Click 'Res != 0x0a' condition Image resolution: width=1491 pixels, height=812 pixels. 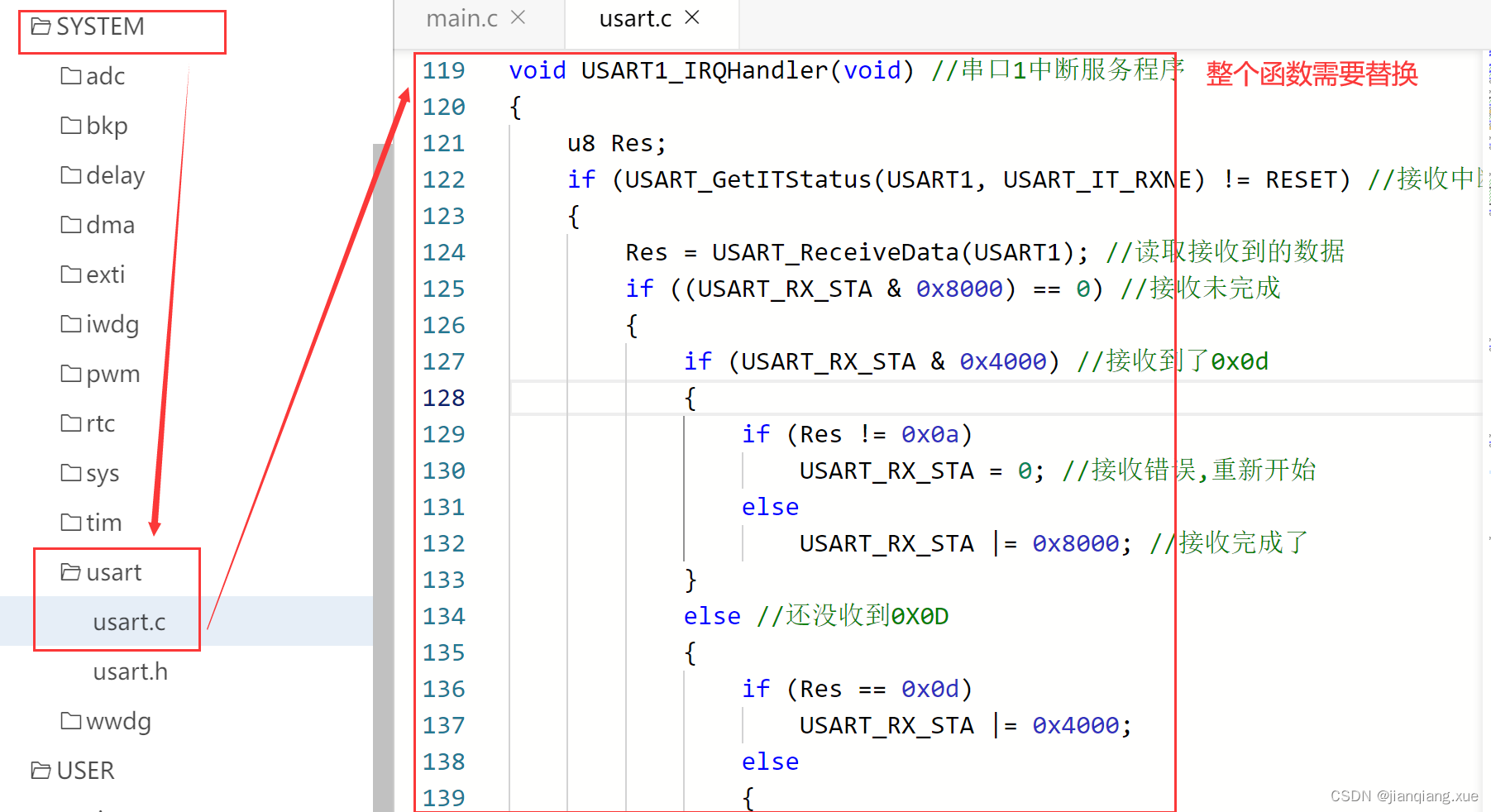pos(879,435)
